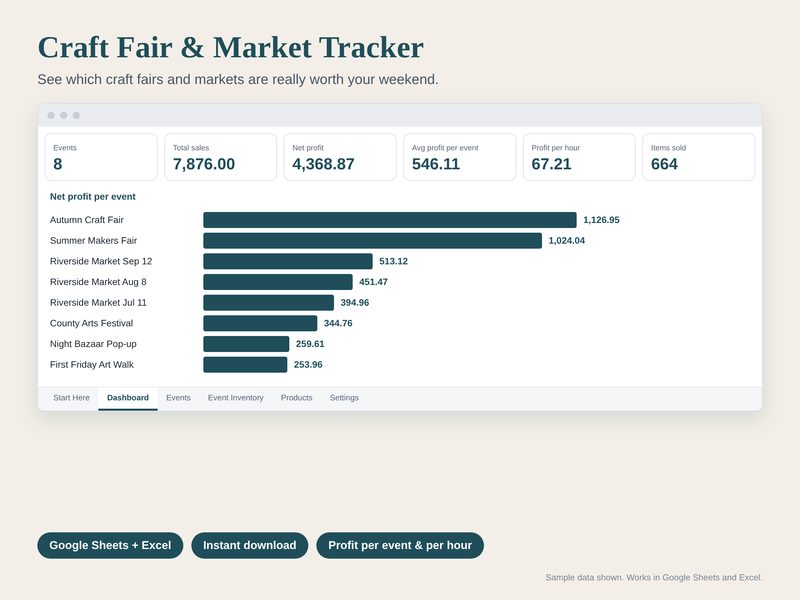Screen dimensions: 800x600
Task: Click the Avg profit per event card
Action: [460, 157]
